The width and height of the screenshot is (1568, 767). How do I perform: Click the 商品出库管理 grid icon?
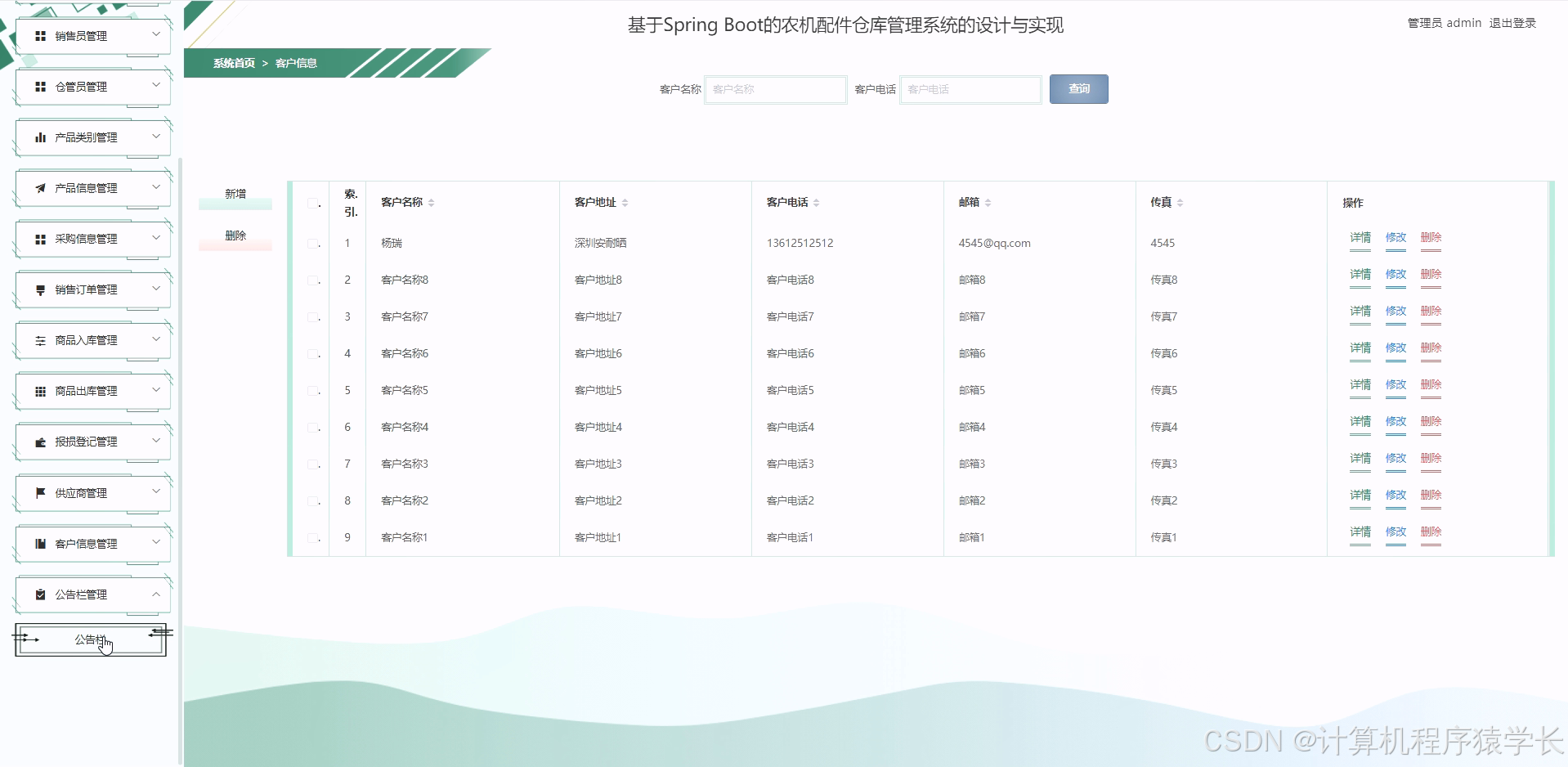(39, 390)
